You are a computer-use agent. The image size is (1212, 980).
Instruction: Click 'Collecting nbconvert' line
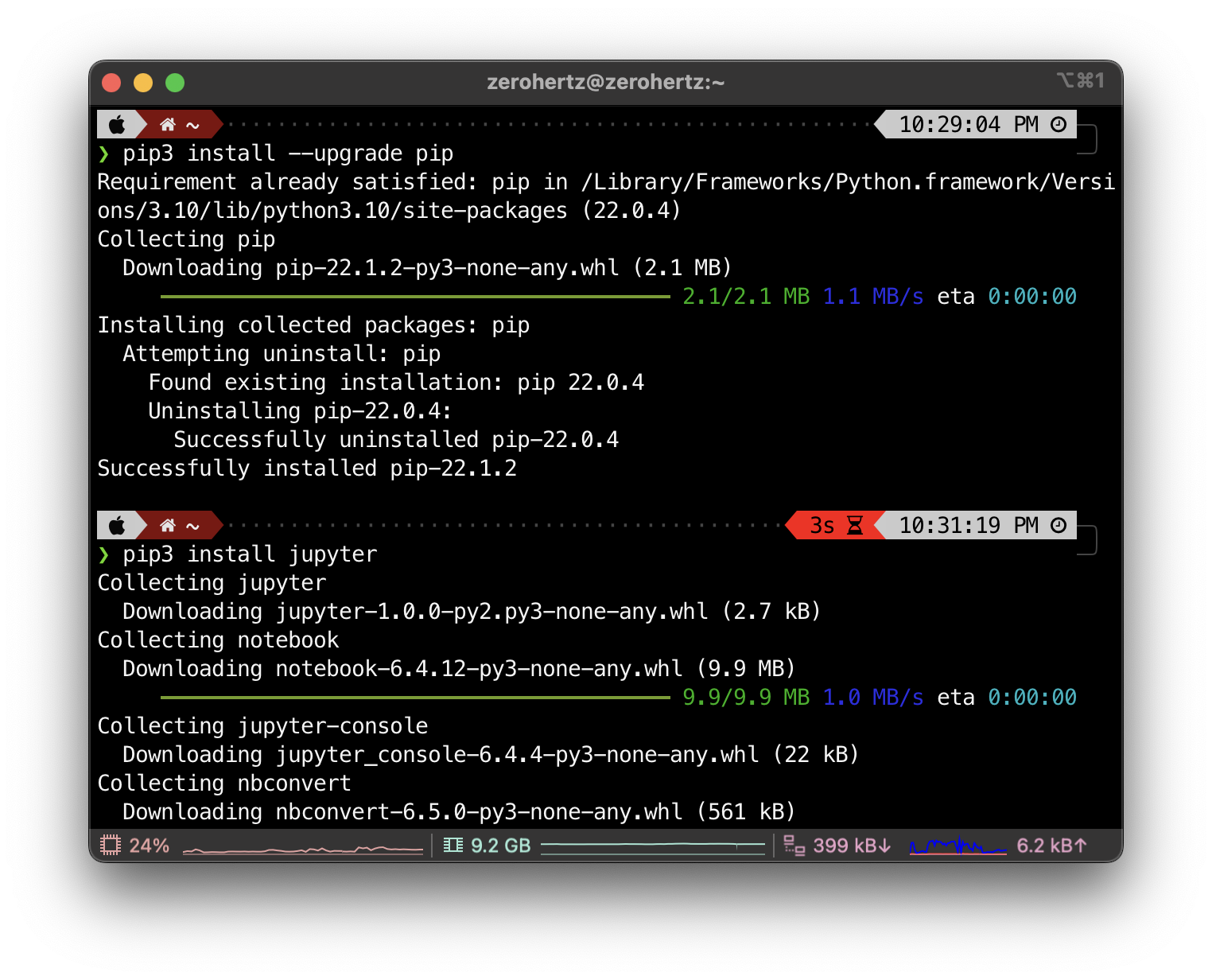[224, 783]
